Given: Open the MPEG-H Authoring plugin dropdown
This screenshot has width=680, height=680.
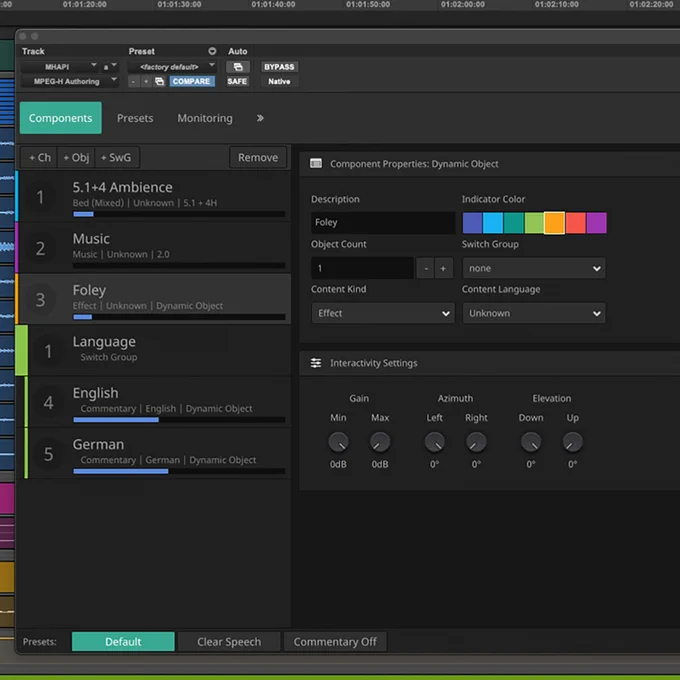Looking at the screenshot, I should tap(69, 81).
